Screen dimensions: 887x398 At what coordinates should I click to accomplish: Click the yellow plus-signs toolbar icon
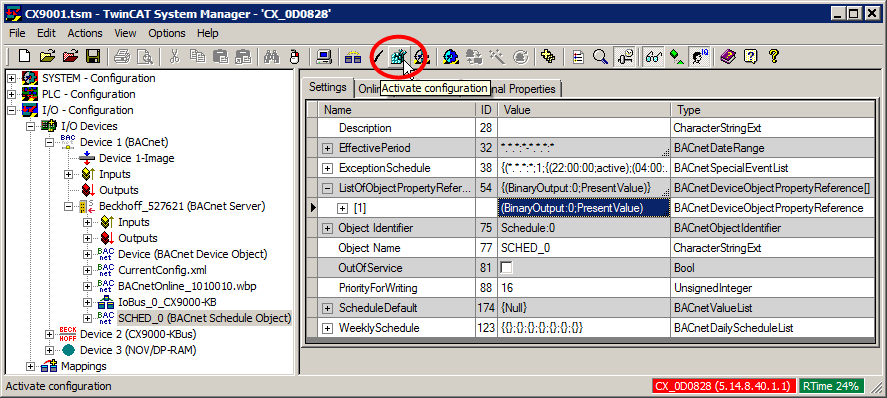click(x=548, y=56)
